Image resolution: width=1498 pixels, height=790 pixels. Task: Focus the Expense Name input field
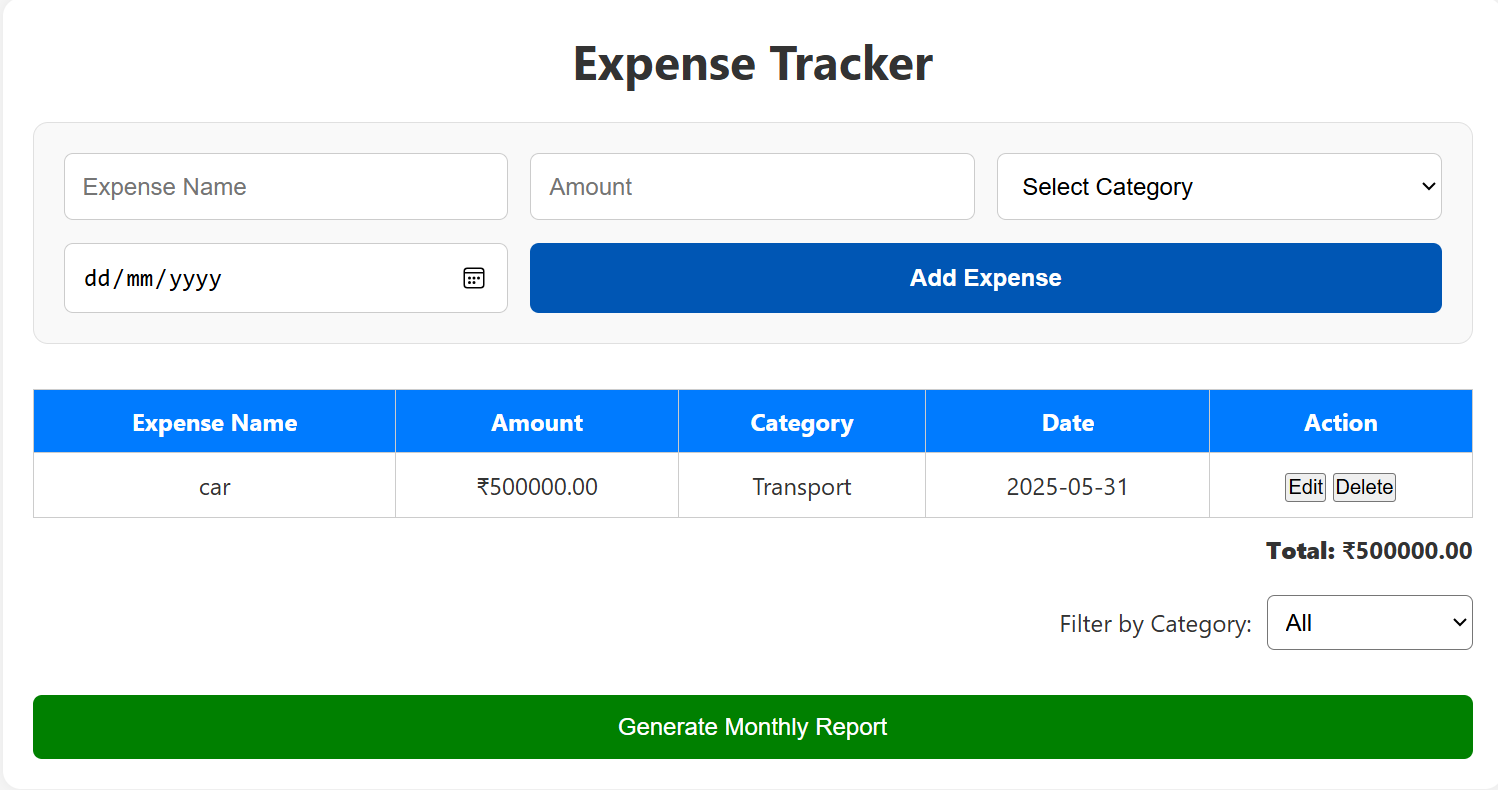[x=286, y=187]
